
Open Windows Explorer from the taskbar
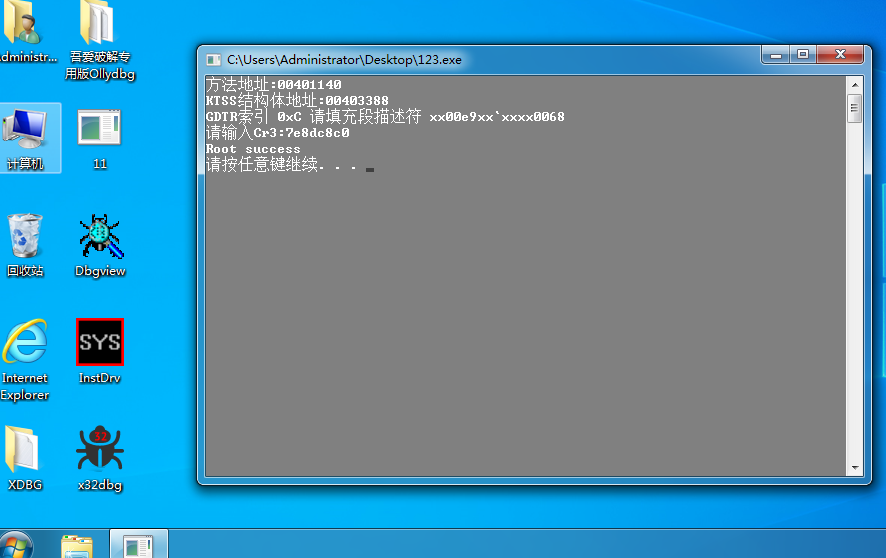[77, 546]
